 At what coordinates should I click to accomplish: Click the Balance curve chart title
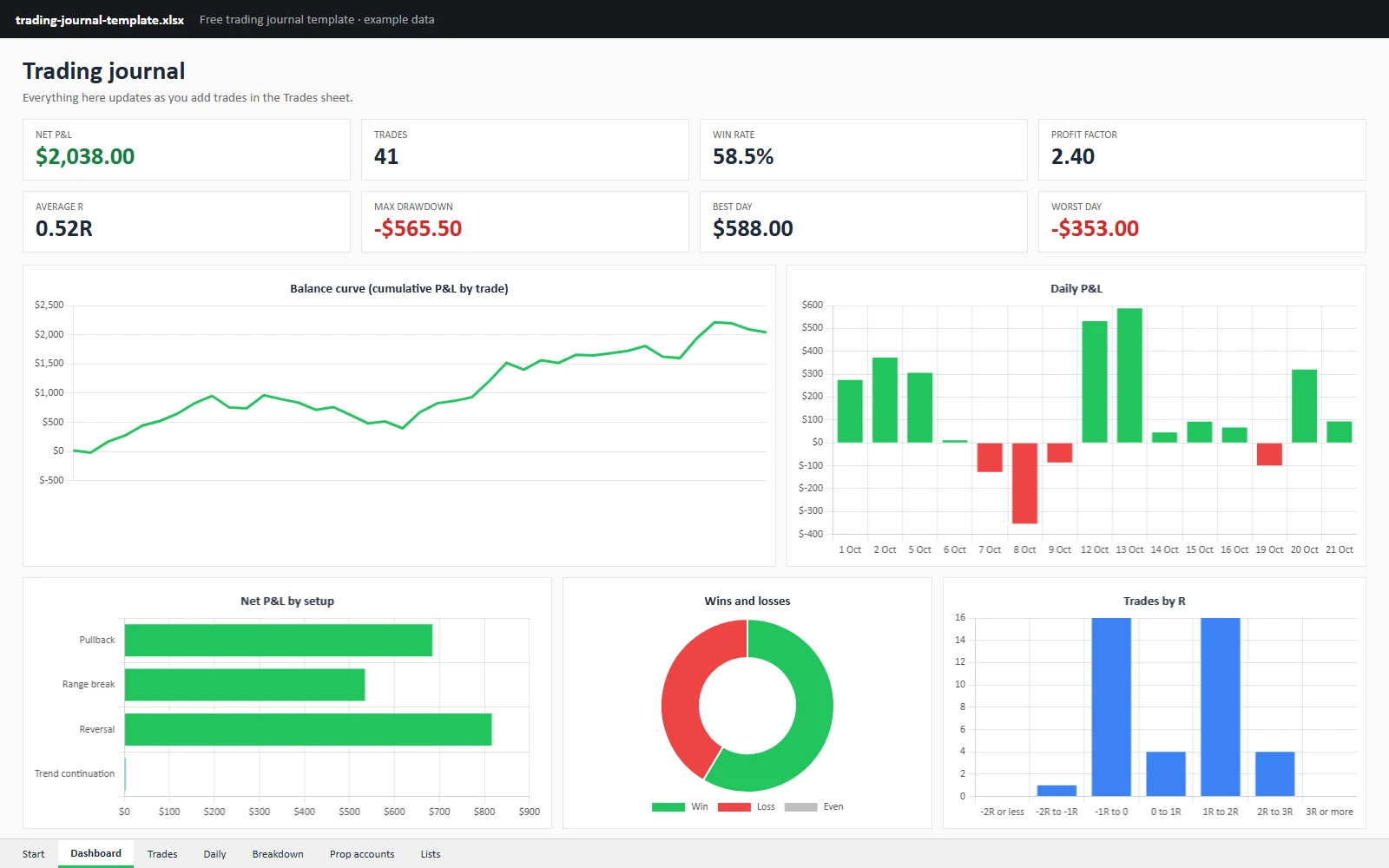coord(399,289)
